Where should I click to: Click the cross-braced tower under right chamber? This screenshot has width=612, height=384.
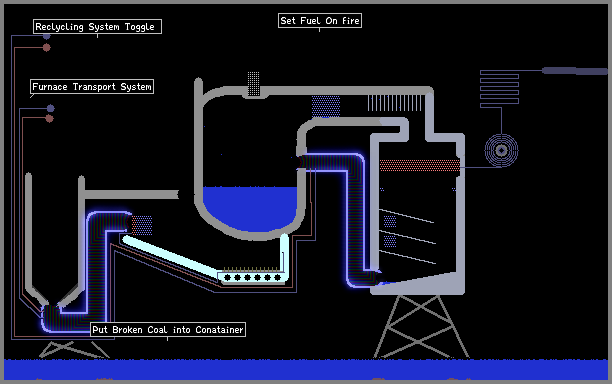pyautogui.click(x=421, y=326)
